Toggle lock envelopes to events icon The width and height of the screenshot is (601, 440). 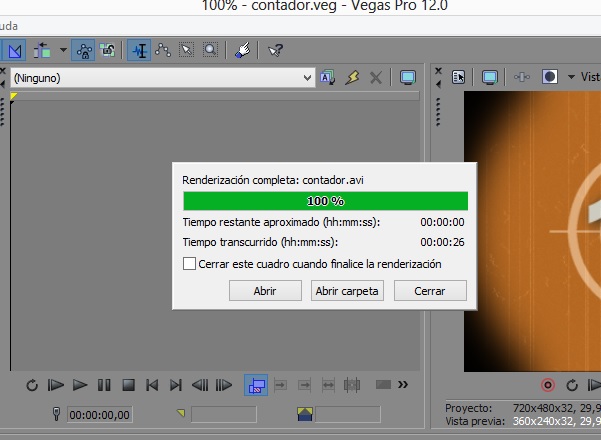click(x=83, y=50)
